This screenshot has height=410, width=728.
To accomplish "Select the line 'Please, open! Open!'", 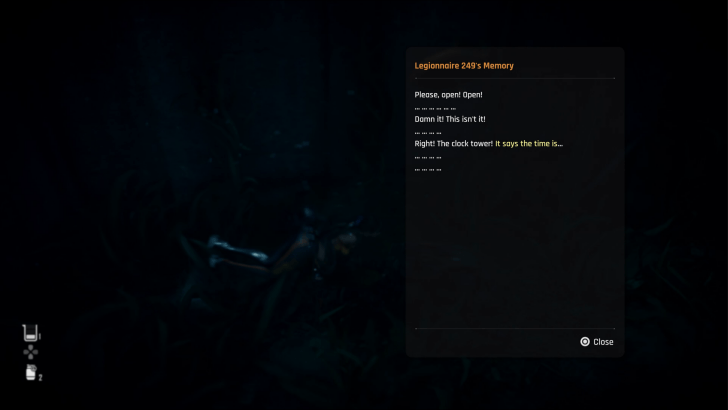I will point(448,95).
